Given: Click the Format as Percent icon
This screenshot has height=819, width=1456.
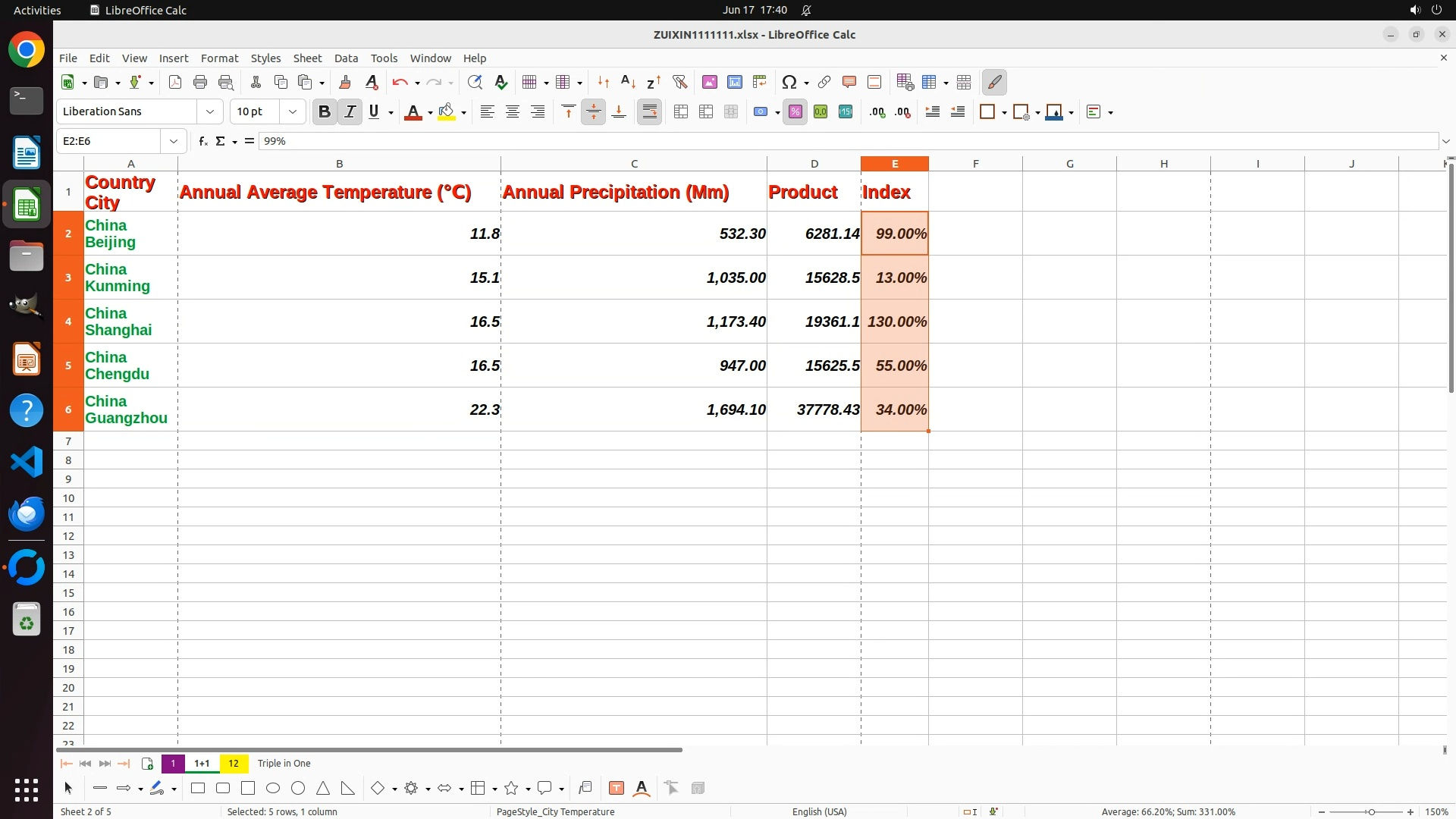Looking at the screenshot, I should pos(795,112).
